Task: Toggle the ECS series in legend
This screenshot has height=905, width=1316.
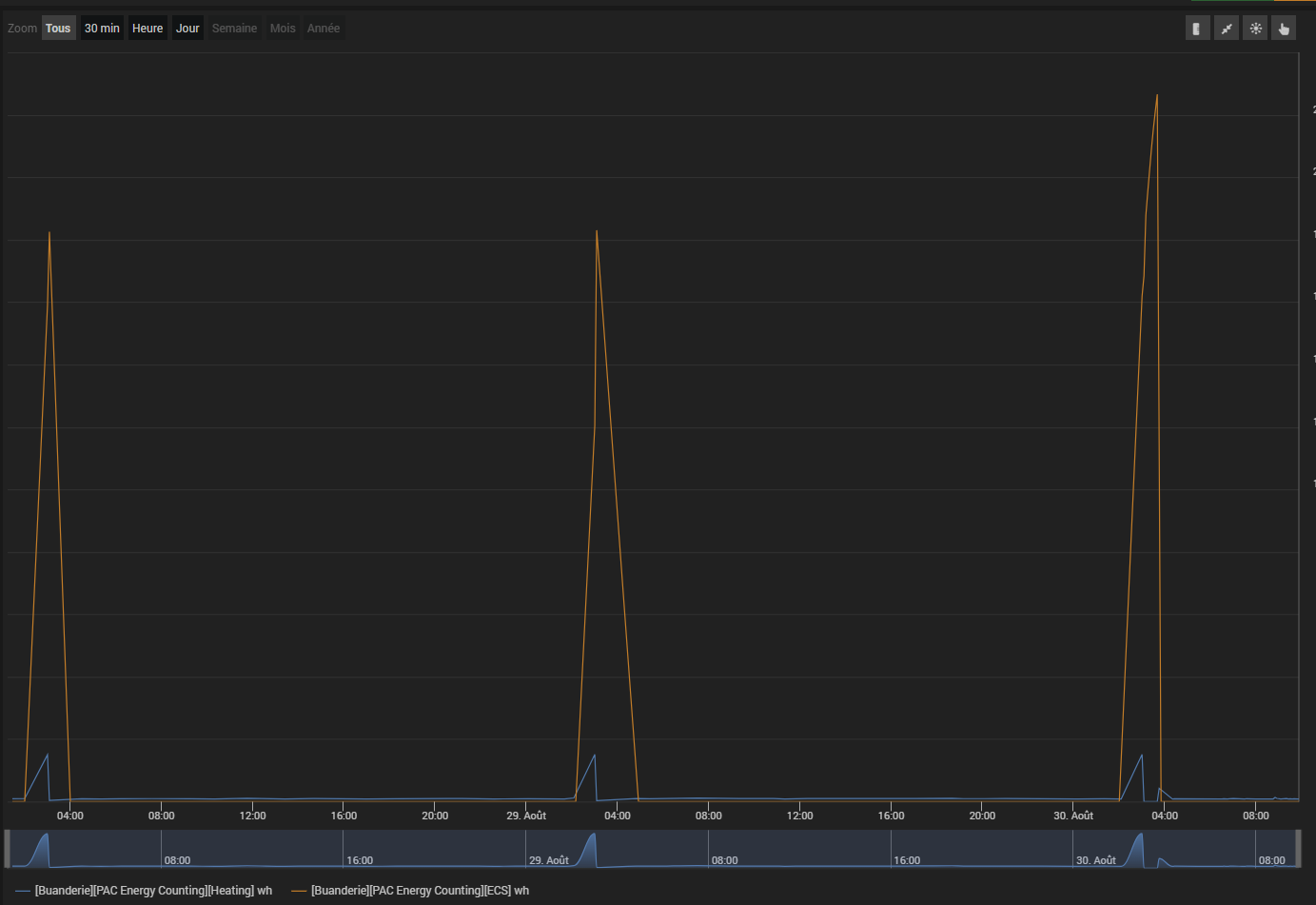Action: pyautogui.click(x=420, y=891)
